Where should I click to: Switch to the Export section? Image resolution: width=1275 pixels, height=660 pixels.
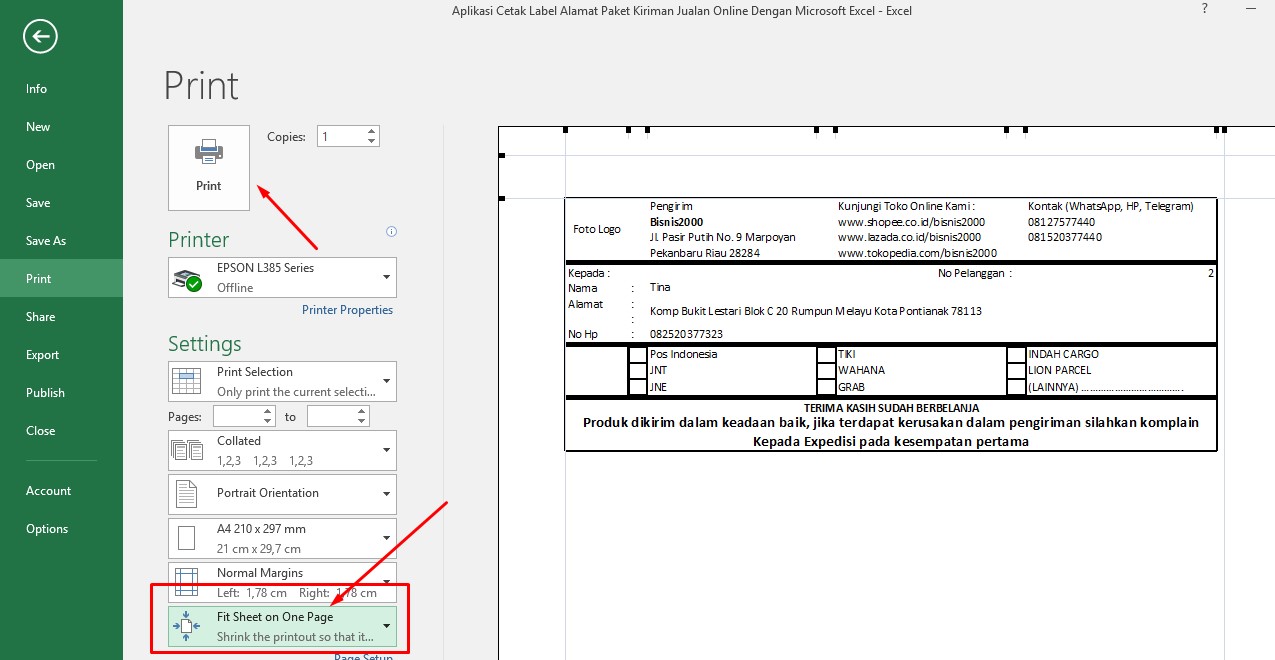[42, 354]
